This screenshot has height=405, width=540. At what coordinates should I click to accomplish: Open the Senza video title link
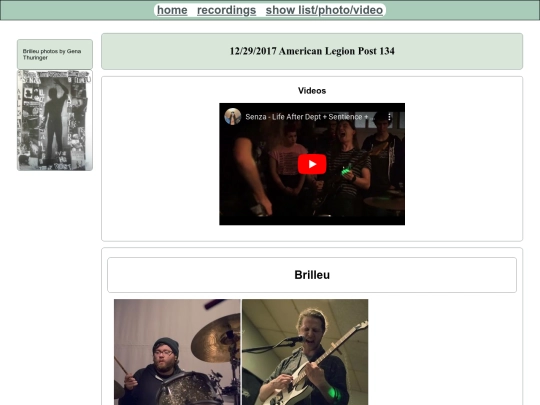pyautogui.click(x=310, y=117)
